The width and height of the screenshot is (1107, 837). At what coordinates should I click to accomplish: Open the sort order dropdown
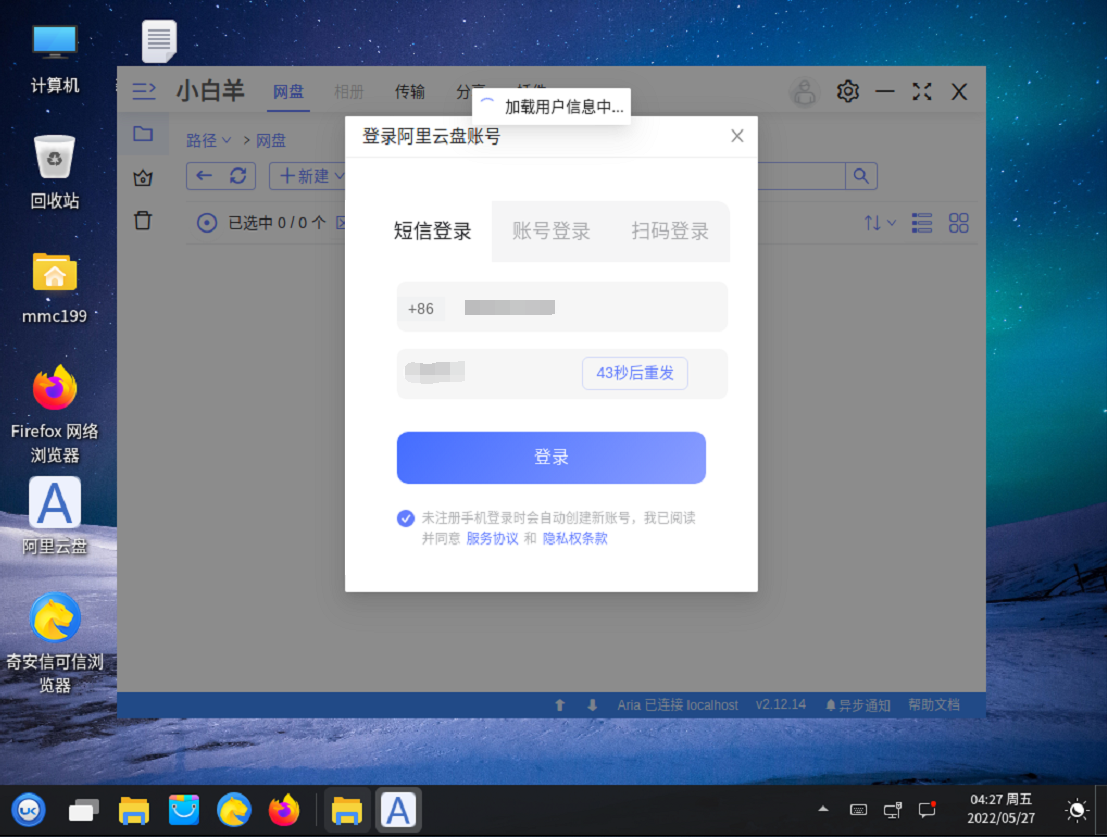click(x=880, y=223)
